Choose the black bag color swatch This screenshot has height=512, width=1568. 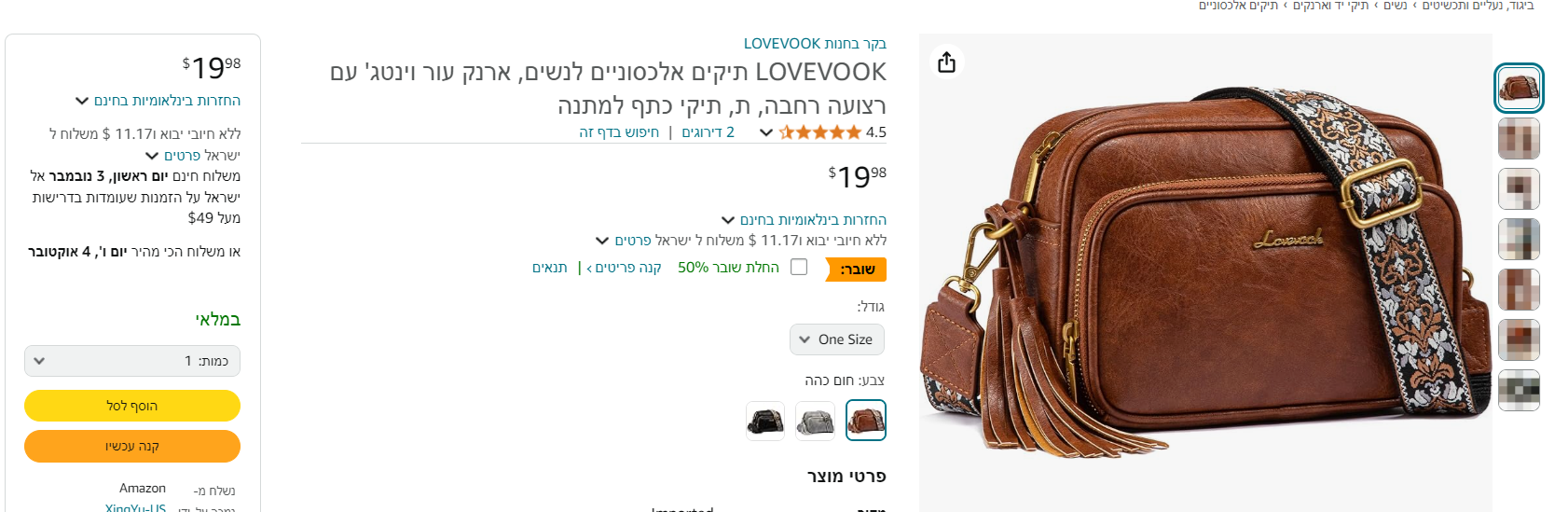tap(765, 421)
